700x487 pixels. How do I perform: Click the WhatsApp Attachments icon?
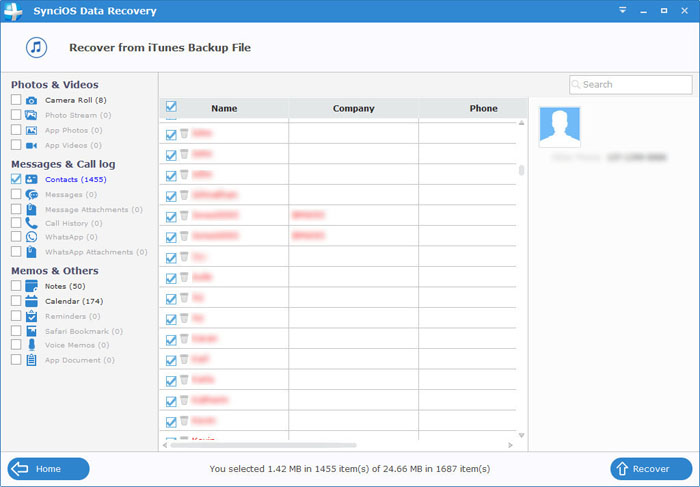point(31,252)
